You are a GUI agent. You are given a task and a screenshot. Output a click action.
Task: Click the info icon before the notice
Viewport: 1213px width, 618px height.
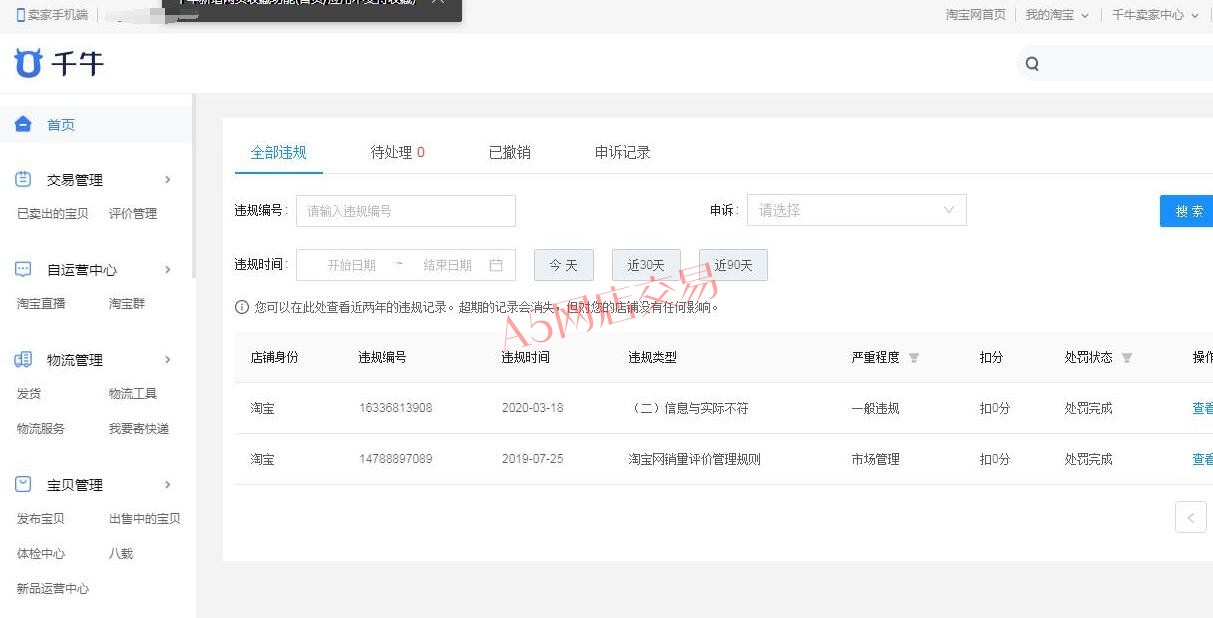pyautogui.click(x=242, y=307)
